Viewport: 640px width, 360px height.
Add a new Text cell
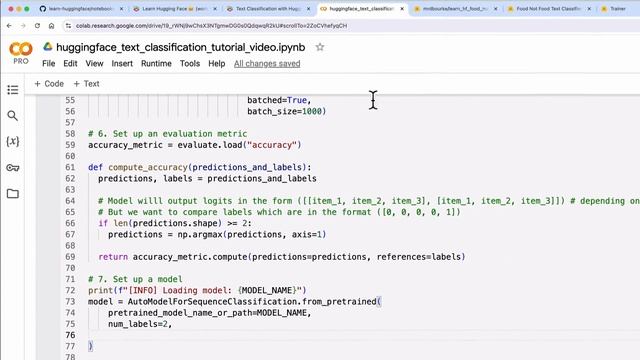86,84
